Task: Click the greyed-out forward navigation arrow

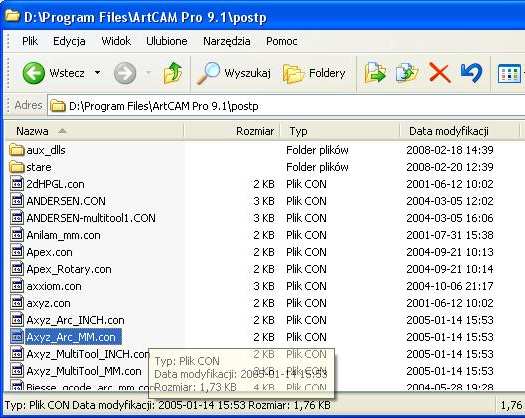Action: click(125, 73)
